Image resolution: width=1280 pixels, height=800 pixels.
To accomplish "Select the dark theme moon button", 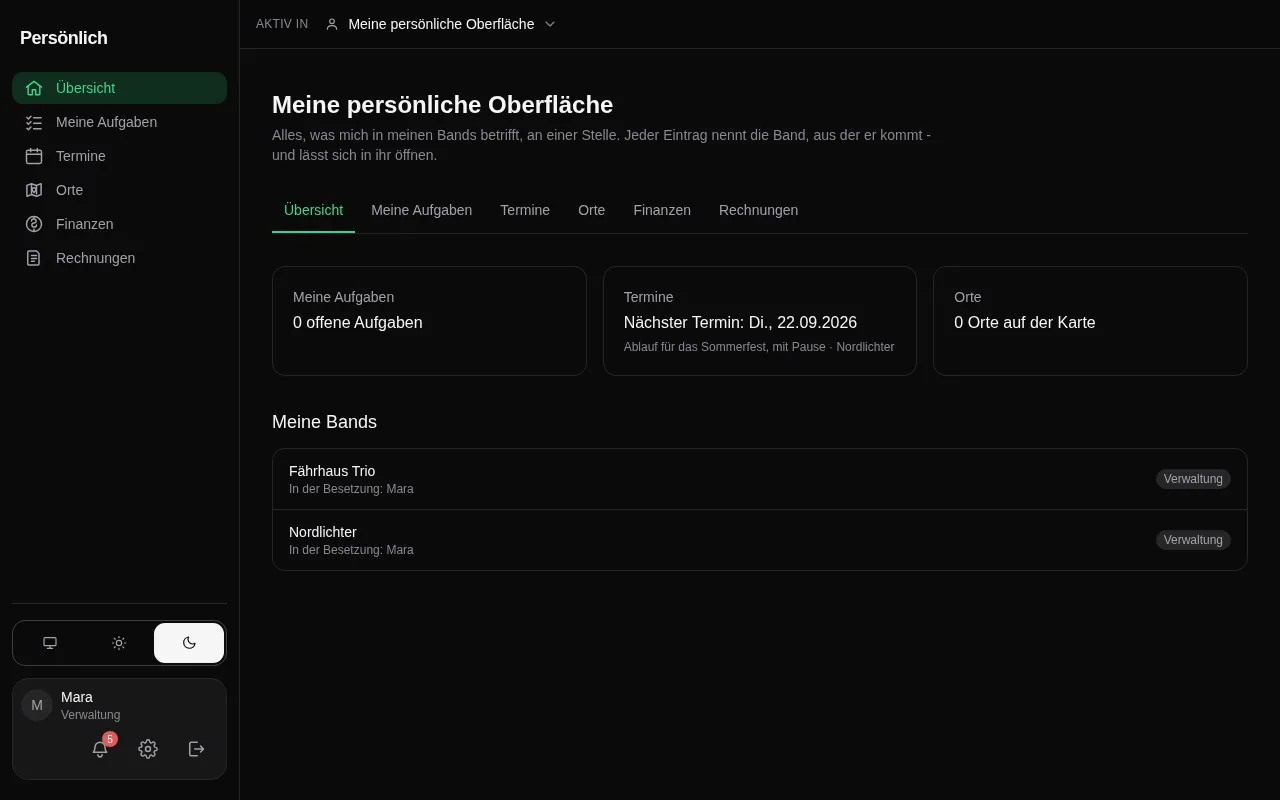I will coord(189,643).
